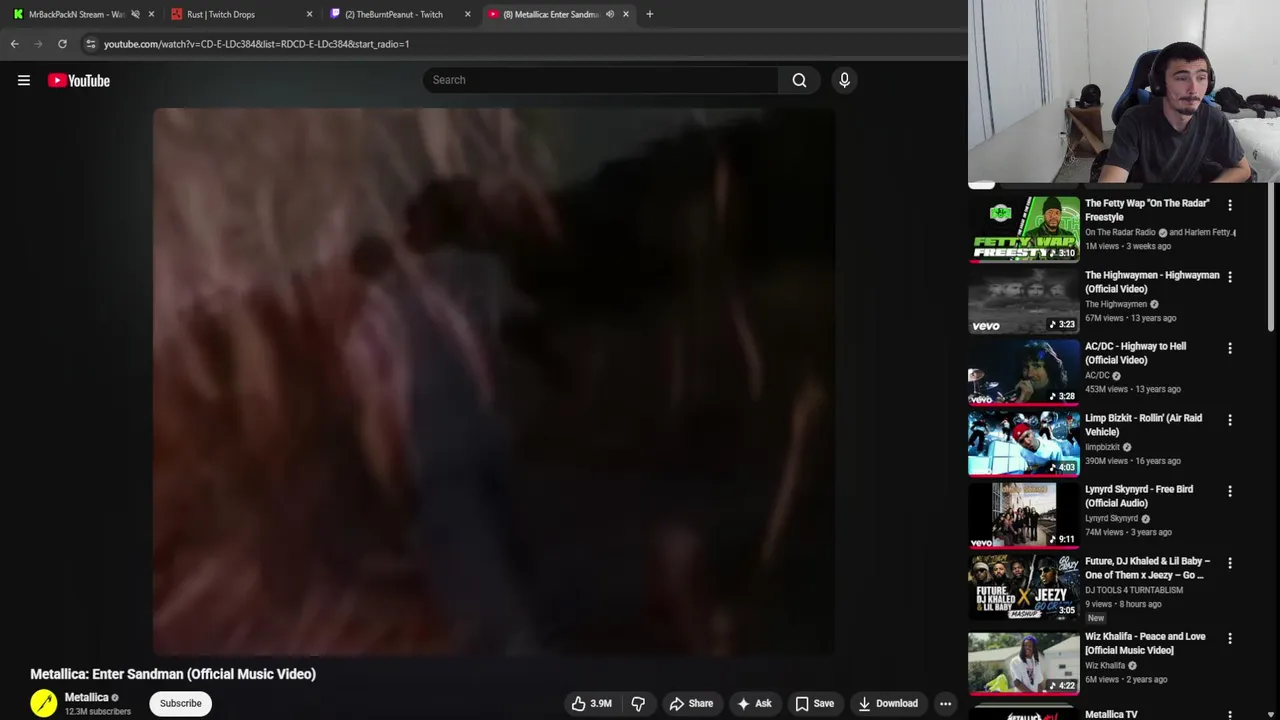
Task: Open Lynyrd Skynyrd Free Bird thumbnail
Action: [1023, 515]
